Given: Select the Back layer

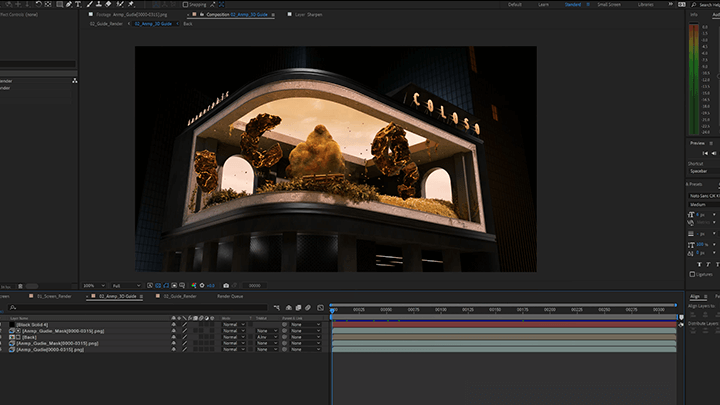Looking at the screenshot, I should 29,337.
